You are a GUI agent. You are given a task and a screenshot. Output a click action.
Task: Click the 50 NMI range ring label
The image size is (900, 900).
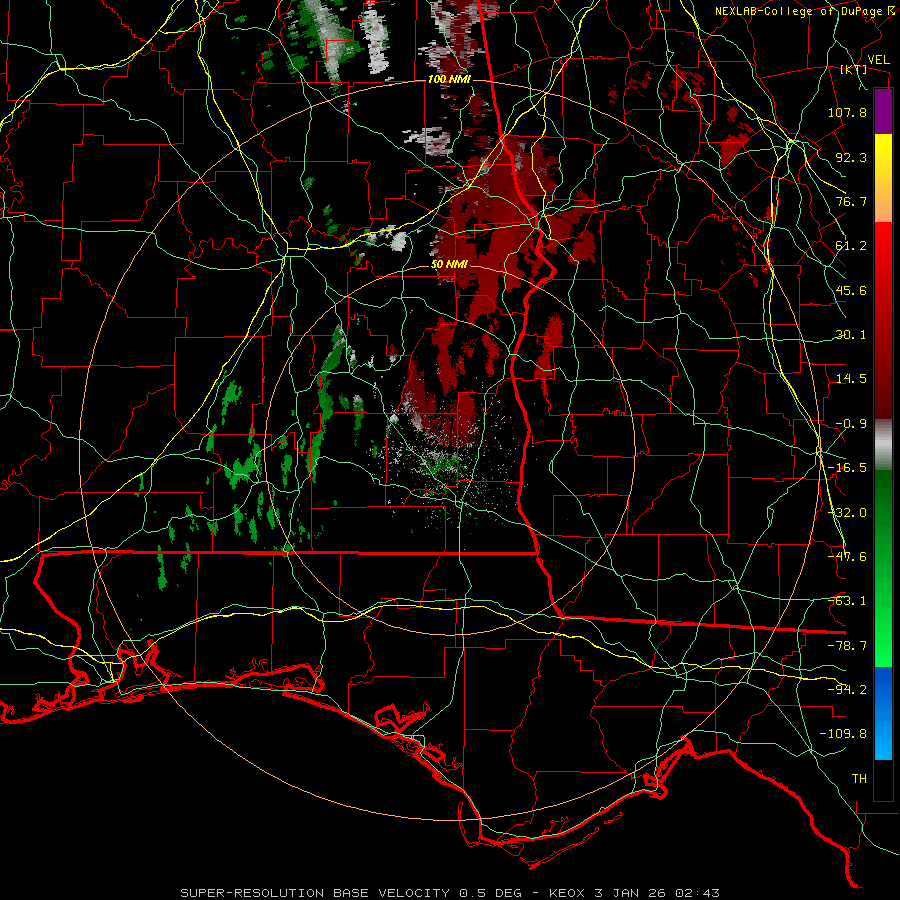coord(449,264)
